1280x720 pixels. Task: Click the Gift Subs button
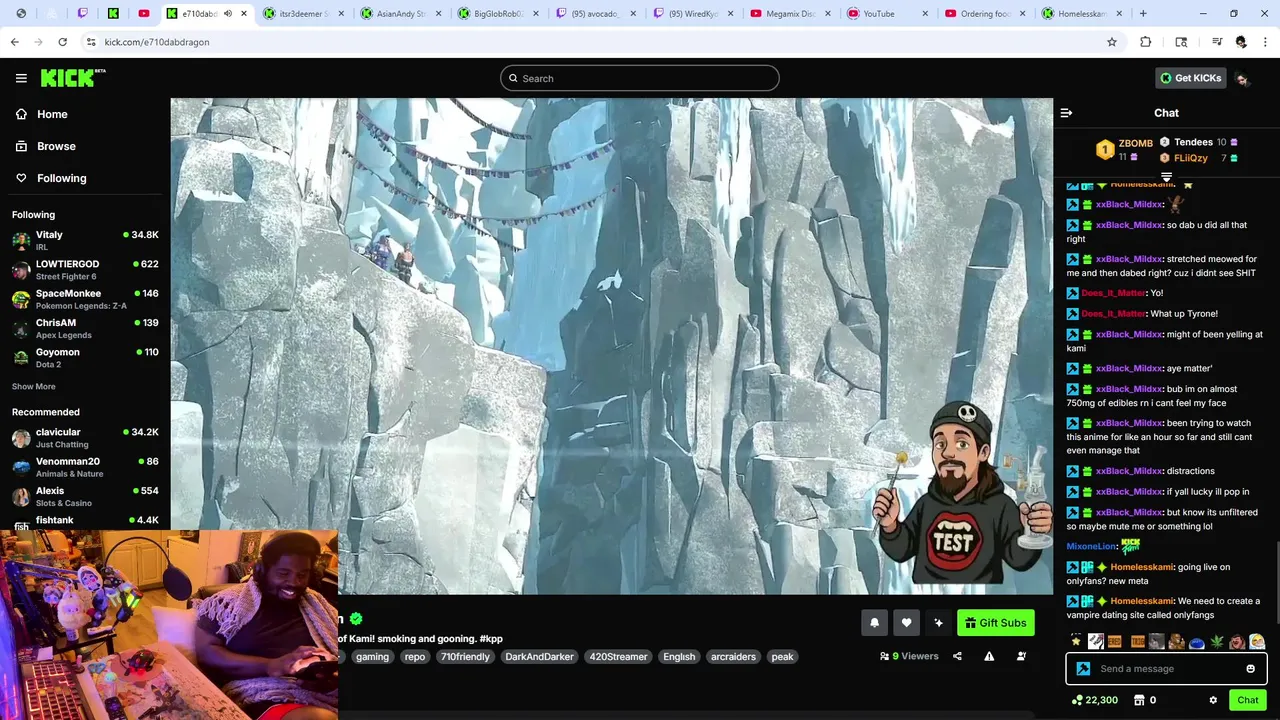pos(995,623)
